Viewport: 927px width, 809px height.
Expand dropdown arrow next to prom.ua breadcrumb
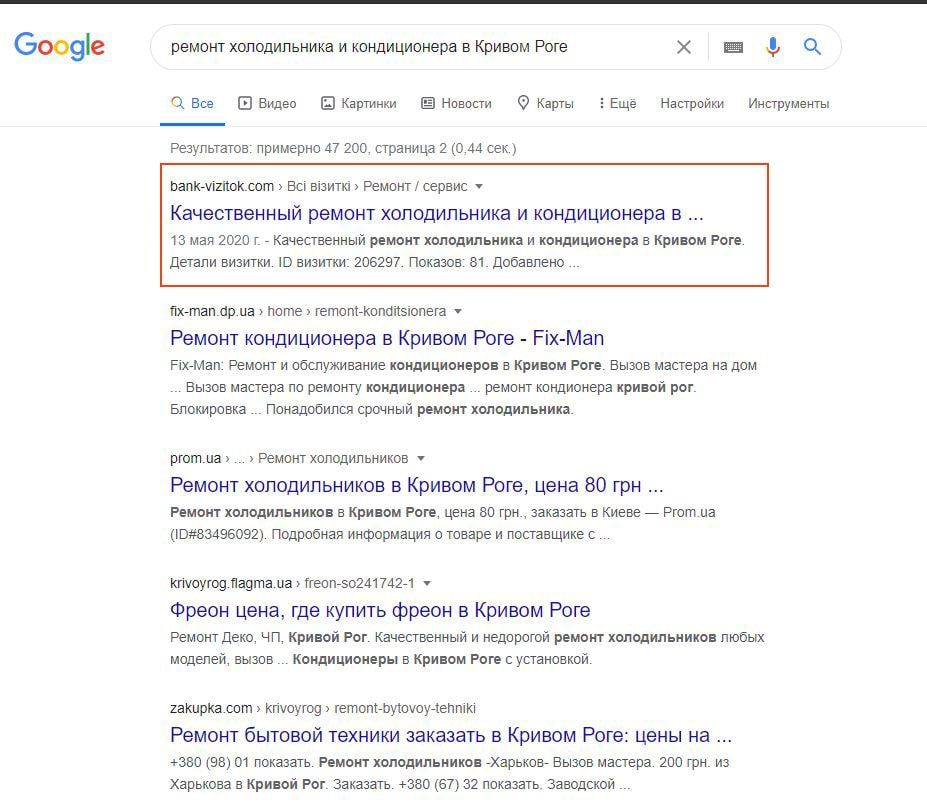421,459
